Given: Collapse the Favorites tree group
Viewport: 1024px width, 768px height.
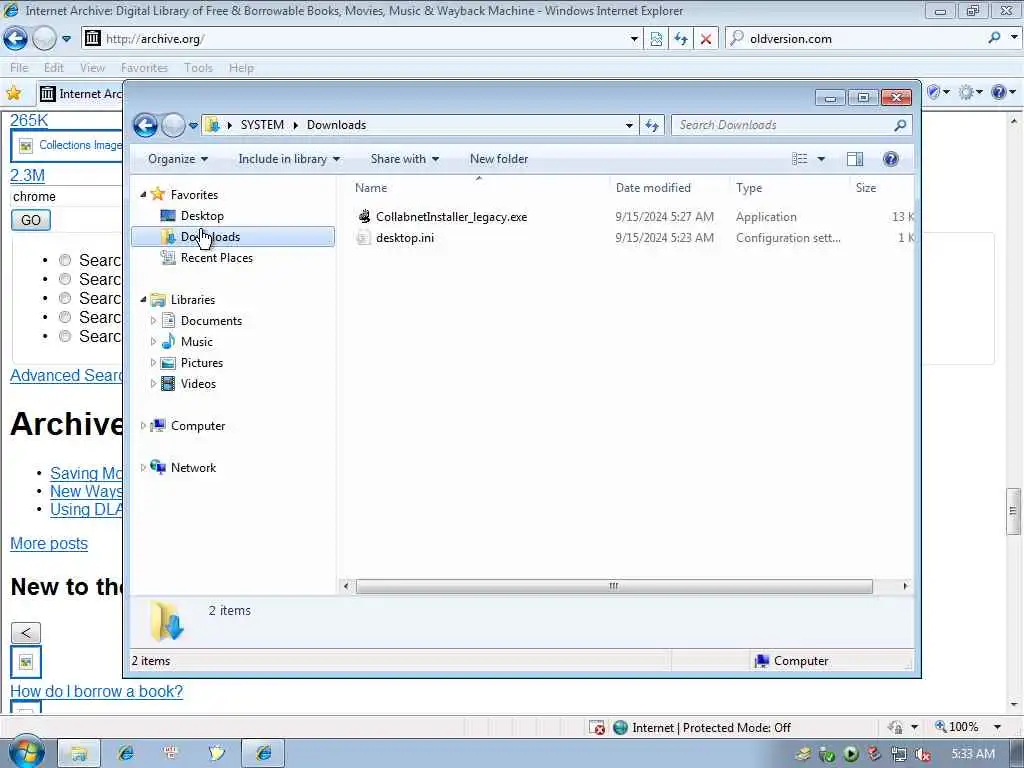Looking at the screenshot, I should pos(143,195).
